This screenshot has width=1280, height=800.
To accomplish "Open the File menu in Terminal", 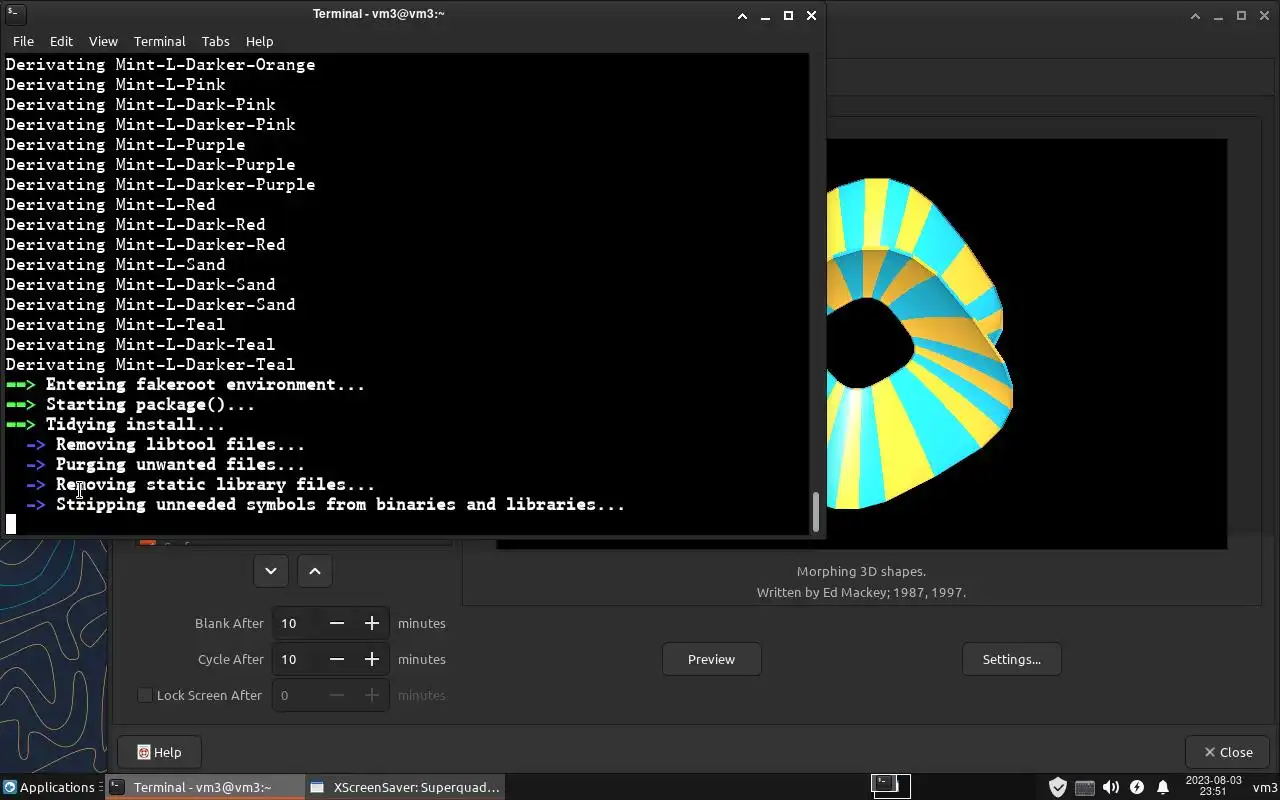I will click(x=23, y=41).
